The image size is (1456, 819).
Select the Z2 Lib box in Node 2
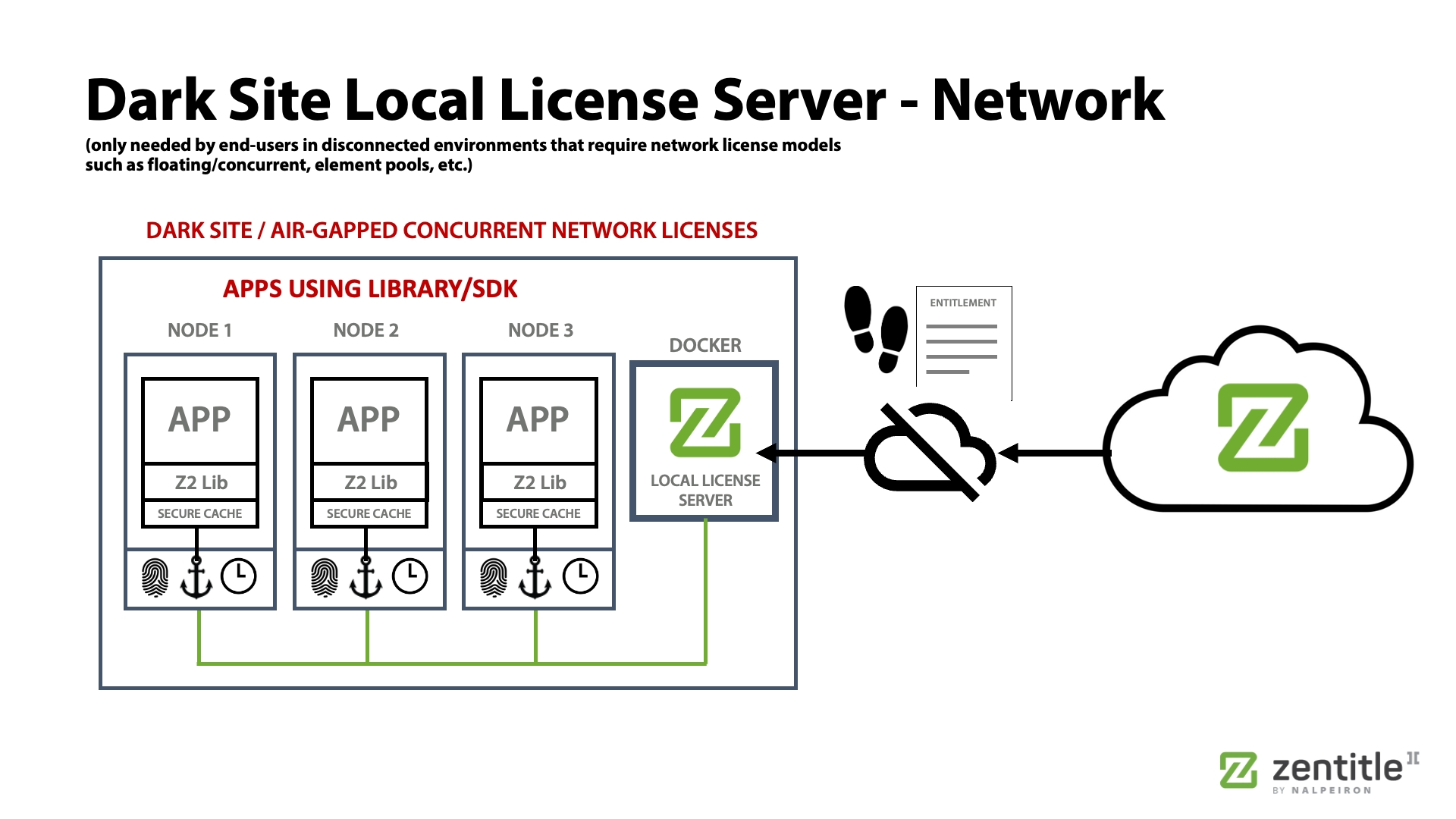point(370,482)
